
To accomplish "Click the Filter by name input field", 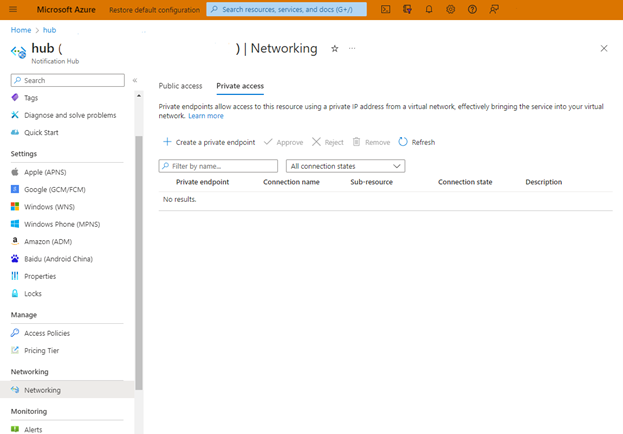I will pyautogui.click(x=218, y=166).
